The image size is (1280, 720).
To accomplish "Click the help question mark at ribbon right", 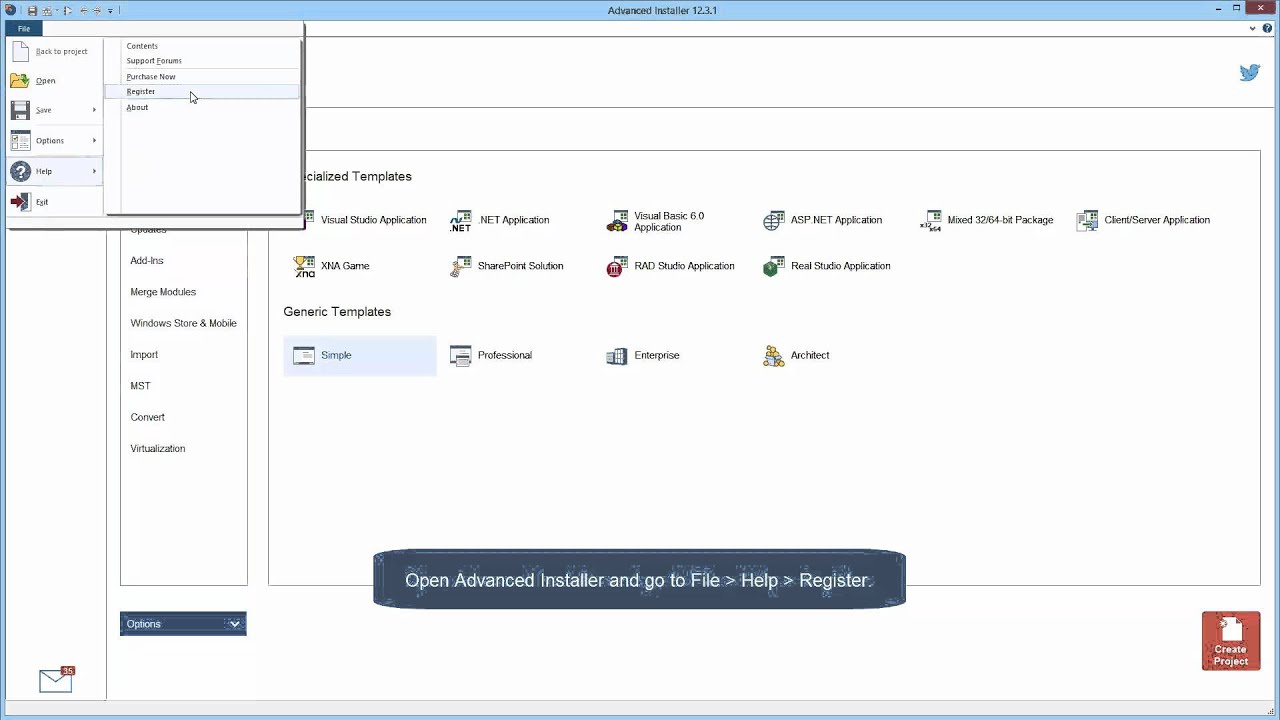I will 1267,29.
